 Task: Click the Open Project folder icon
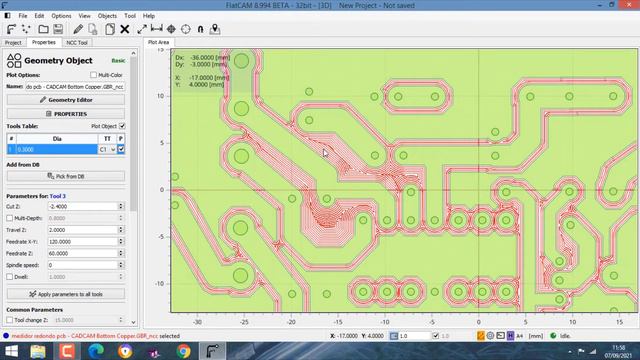pyautogui.click(x=43, y=29)
